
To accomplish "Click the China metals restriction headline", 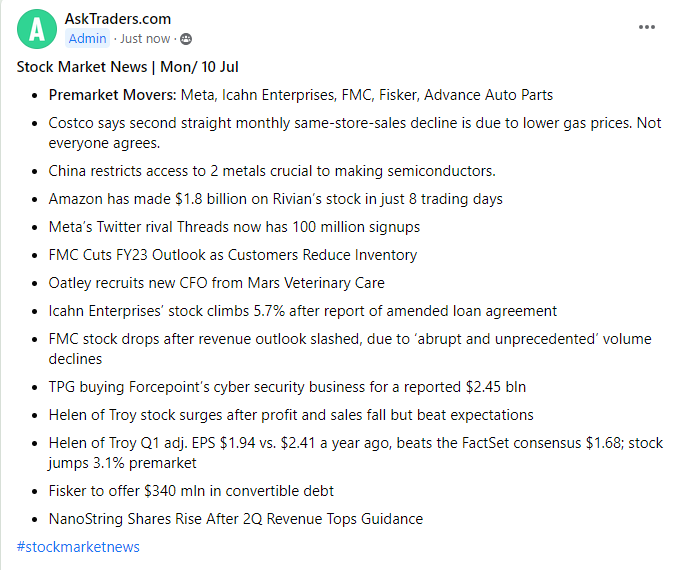I will [x=272, y=171].
